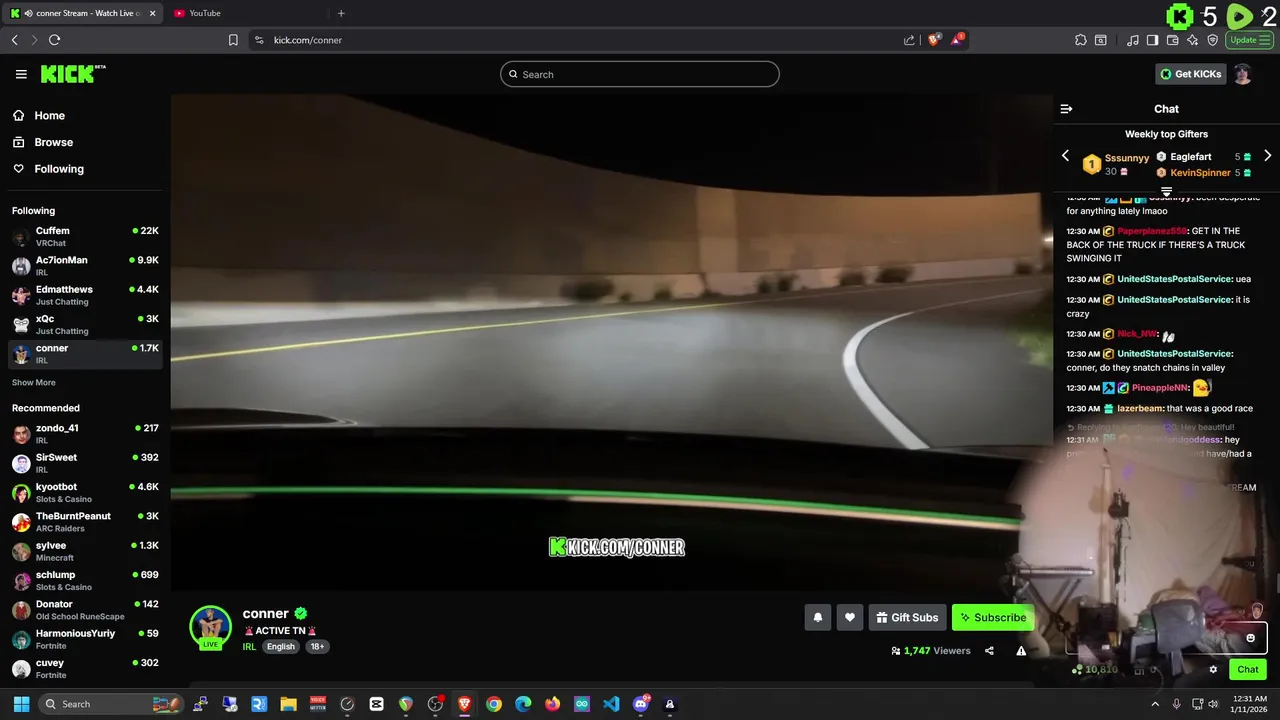Image resolution: width=1280 pixels, height=720 pixels.
Task: Click the English language tag
Action: [x=281, y=647]
